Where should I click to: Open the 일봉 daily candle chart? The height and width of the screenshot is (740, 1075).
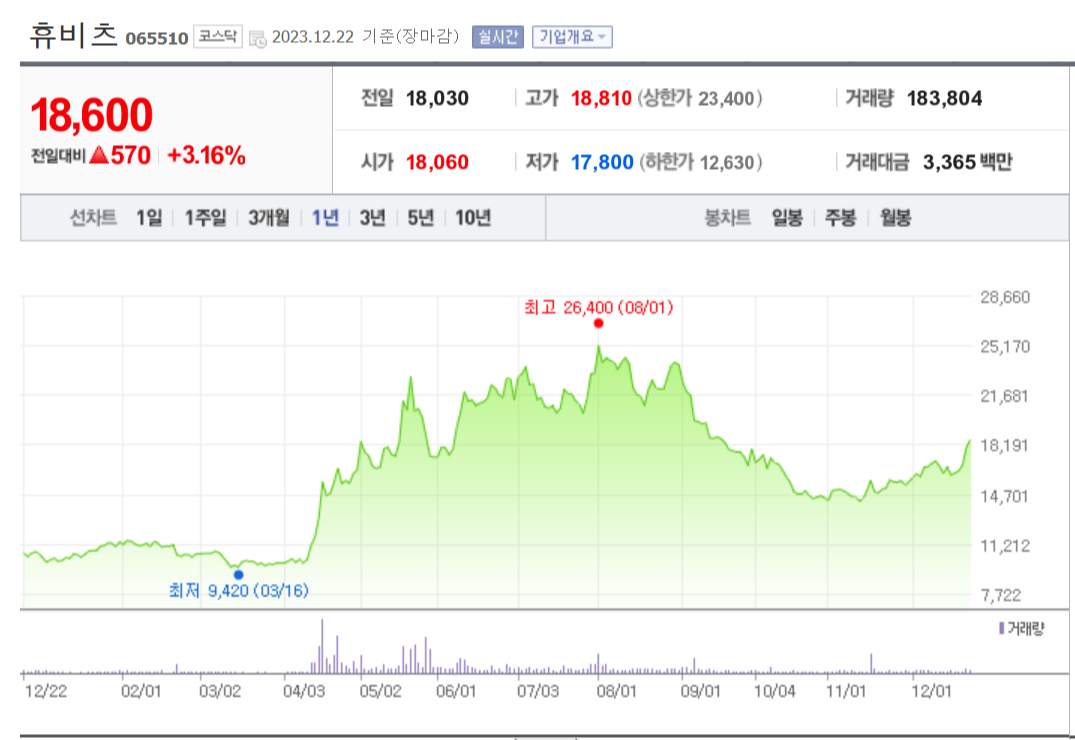click(x=787, y=218)
